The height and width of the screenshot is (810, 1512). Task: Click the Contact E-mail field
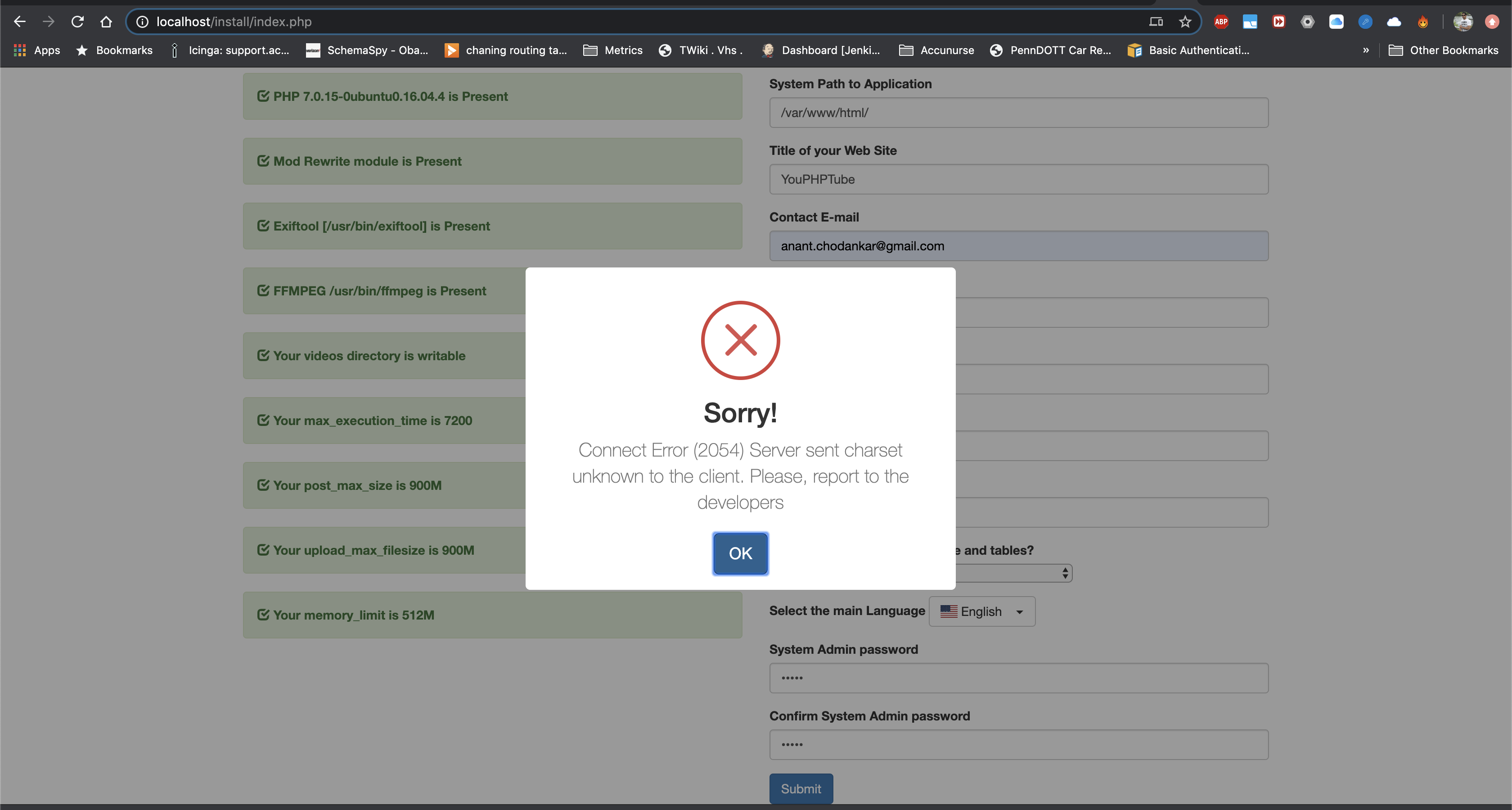(x=1018, y=246)
